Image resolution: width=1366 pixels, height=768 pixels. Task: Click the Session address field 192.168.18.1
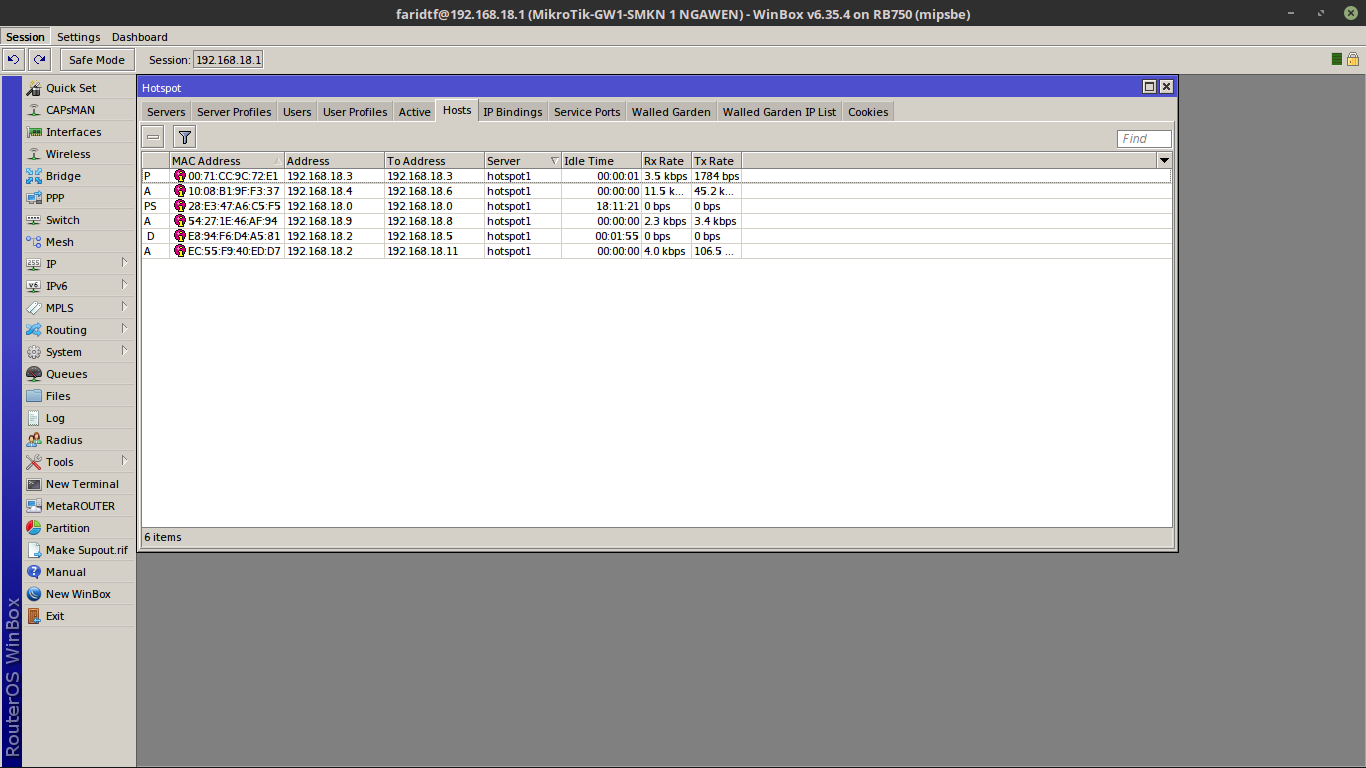(x=228, y=60)
